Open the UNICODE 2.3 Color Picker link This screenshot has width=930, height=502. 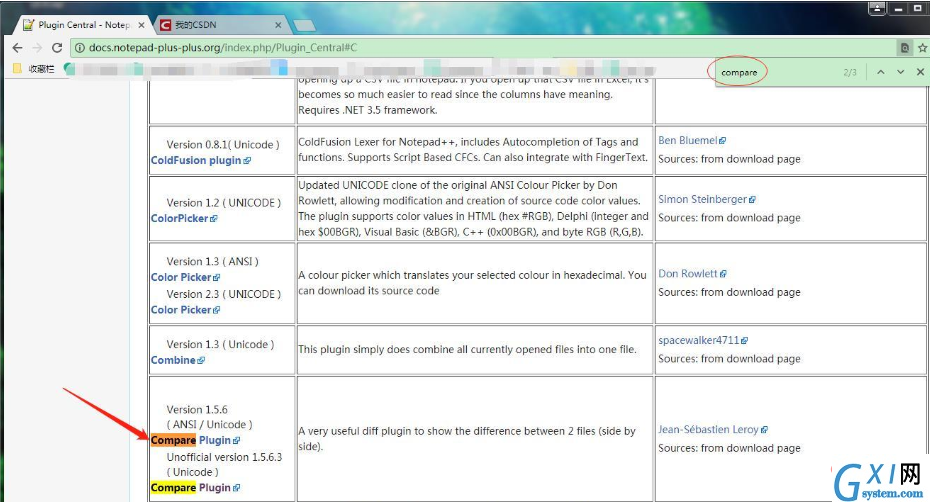pyautogui.click(x=181, y=310)
